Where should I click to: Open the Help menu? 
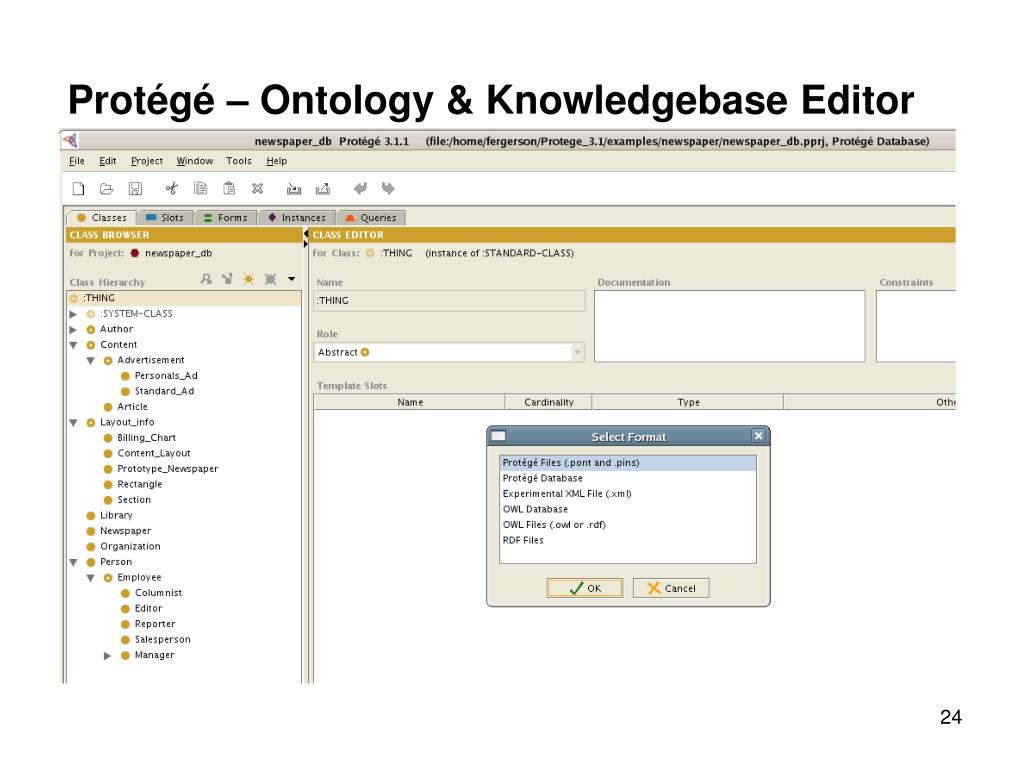[276, 161]
